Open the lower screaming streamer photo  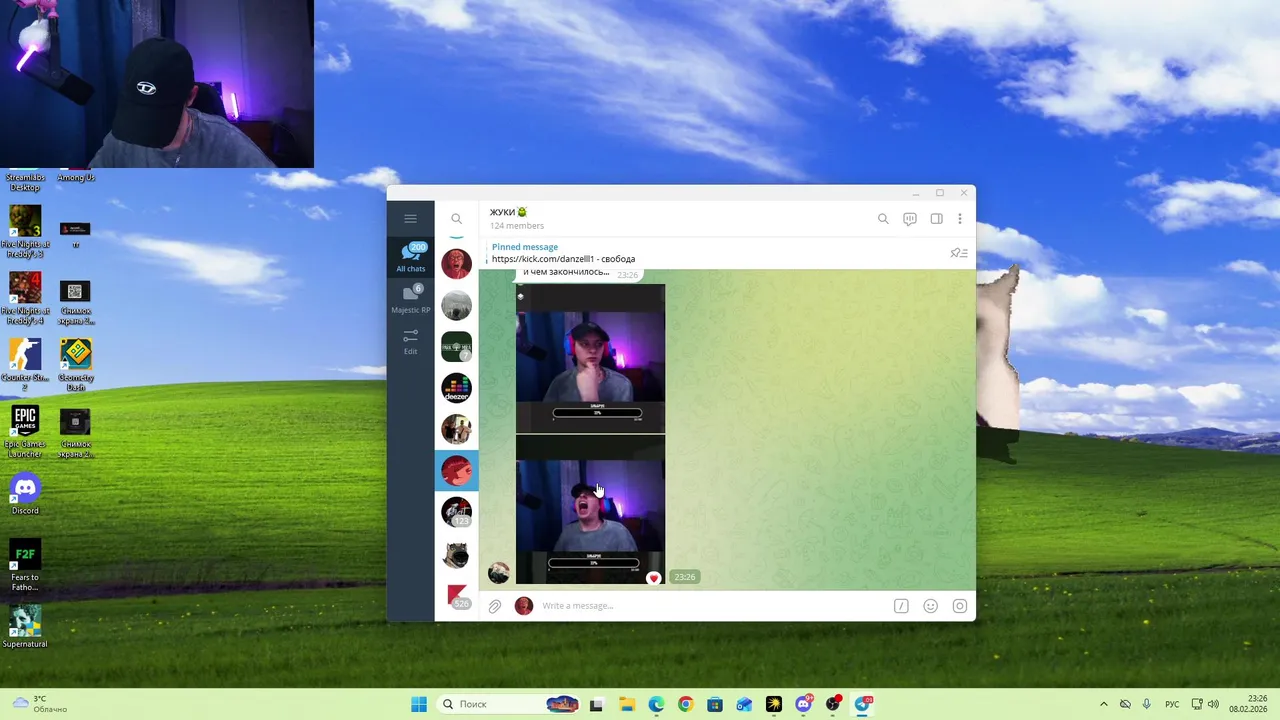pyautogui.click(x=590, y=509)
